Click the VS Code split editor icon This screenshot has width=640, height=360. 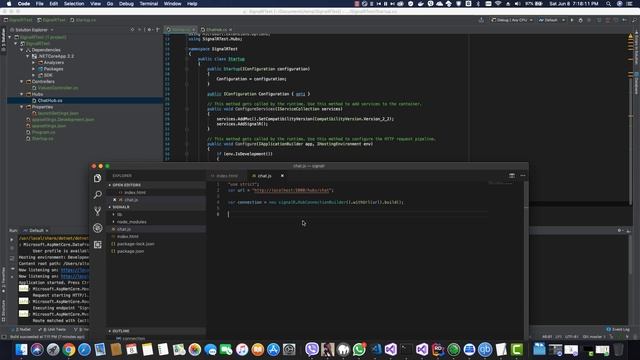[511, 176]
